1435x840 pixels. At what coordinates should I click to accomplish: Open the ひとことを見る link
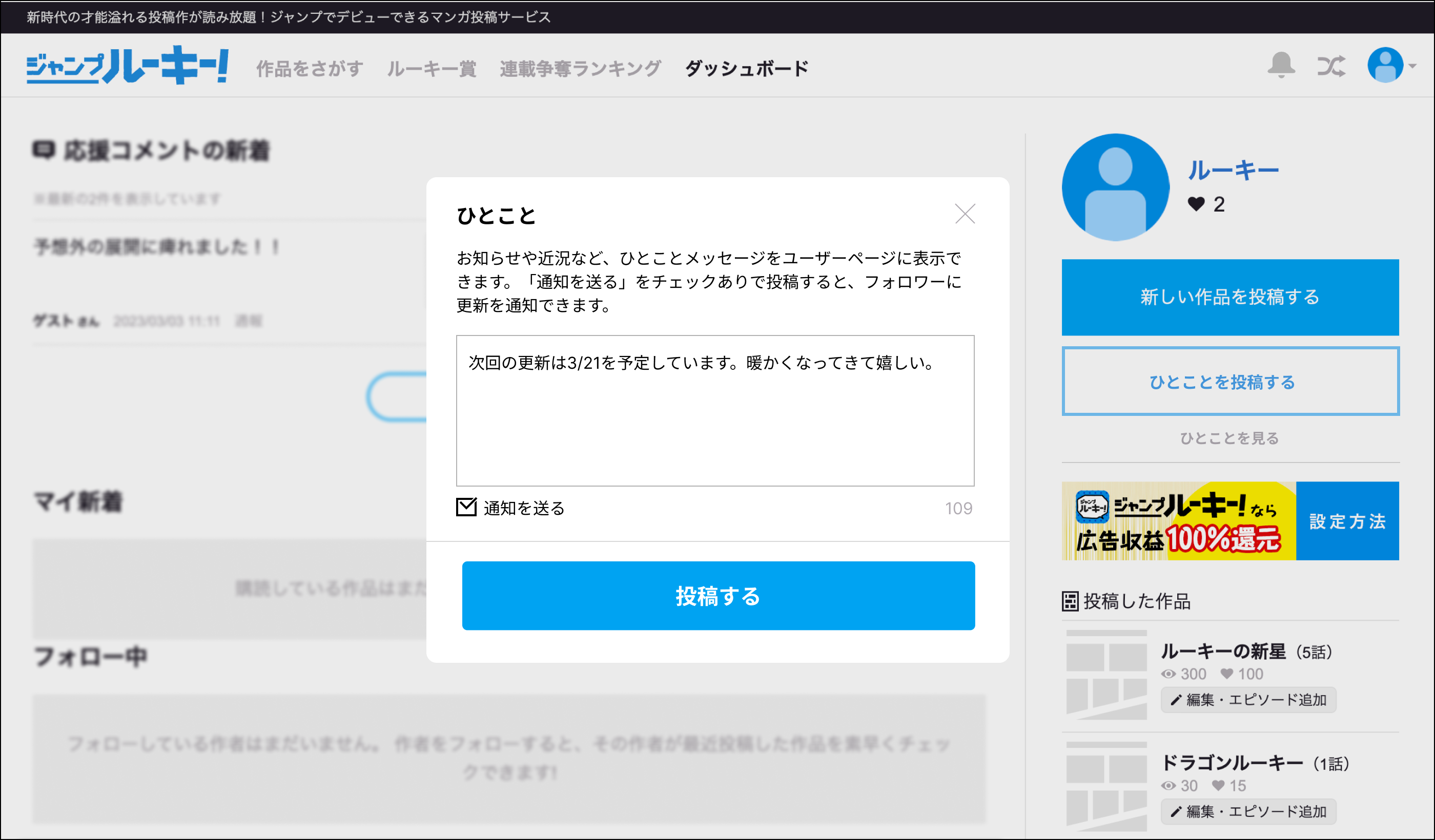(1229, 438)
